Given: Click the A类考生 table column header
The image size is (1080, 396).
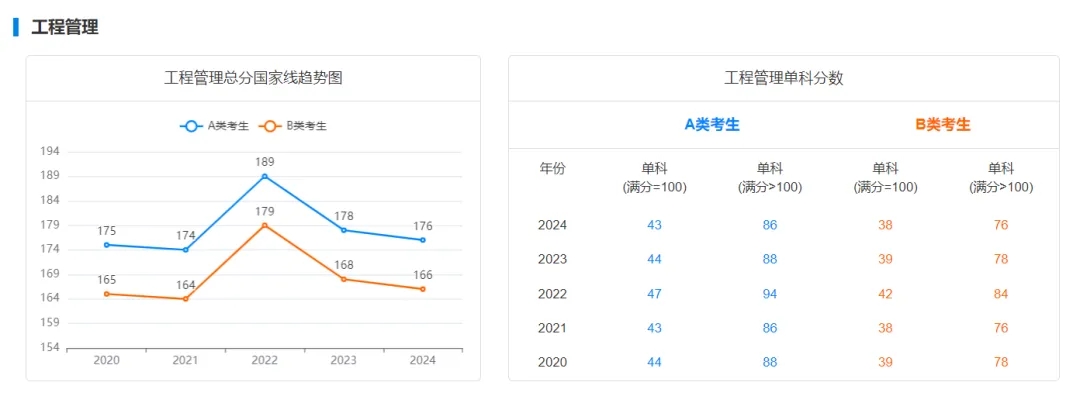Looking at the screenshot, I should (712, 125).
